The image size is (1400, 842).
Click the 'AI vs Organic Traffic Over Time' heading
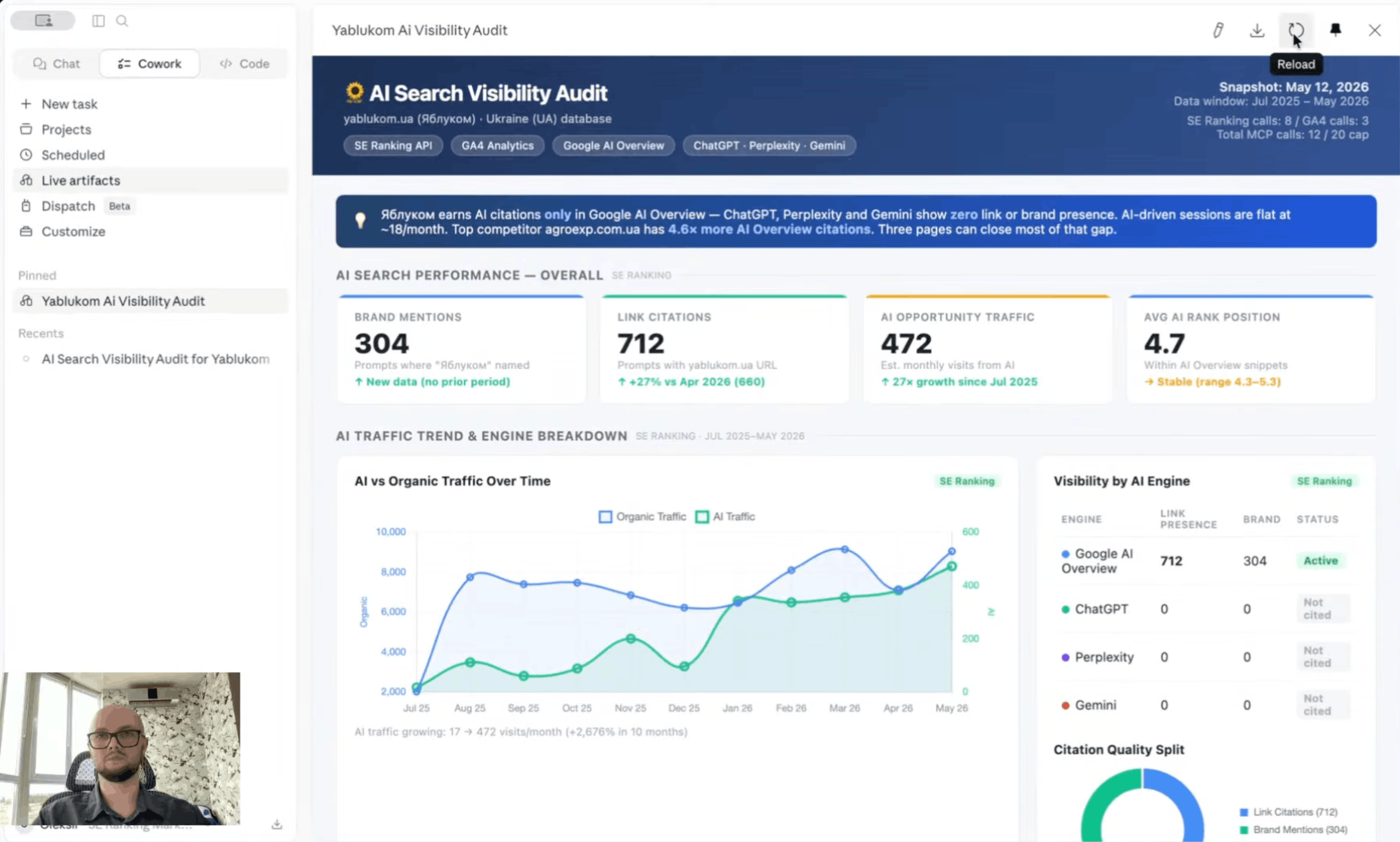pyautogui.click(x=452, y=481)
